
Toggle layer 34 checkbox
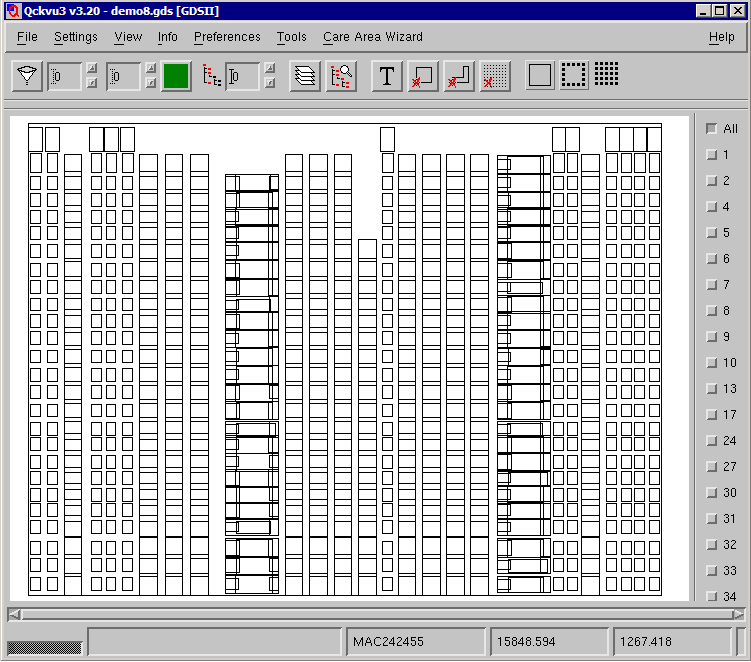tap(711, 596)
